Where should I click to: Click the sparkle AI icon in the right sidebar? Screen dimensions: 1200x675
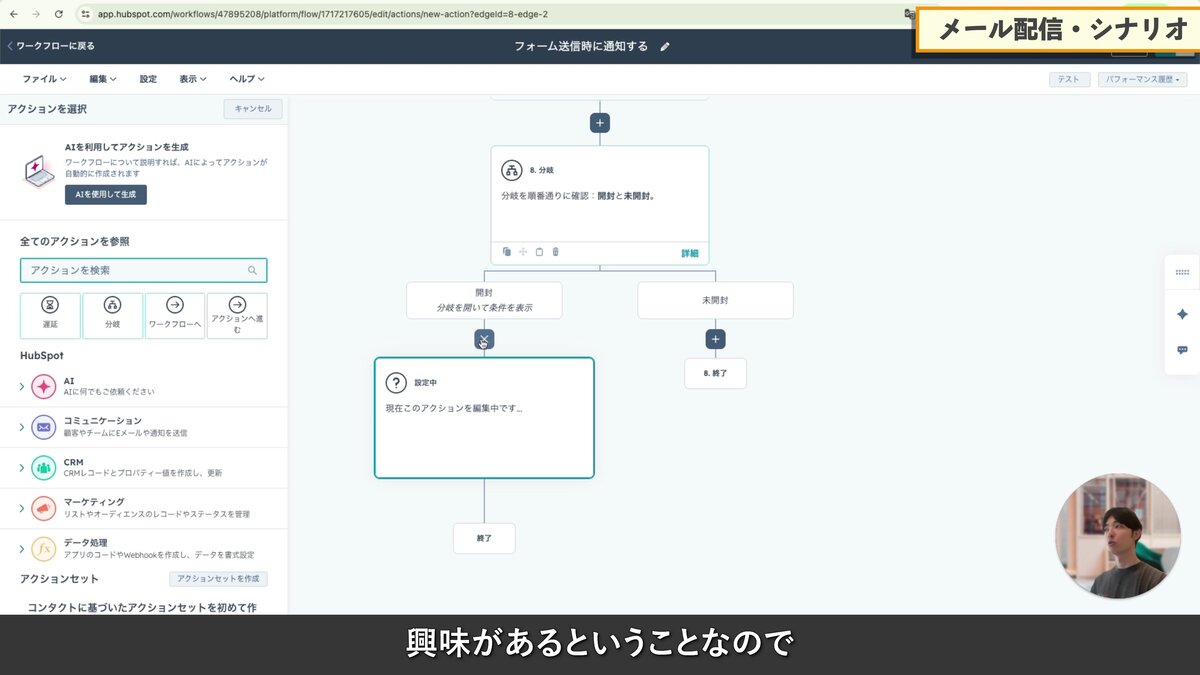1182,313
